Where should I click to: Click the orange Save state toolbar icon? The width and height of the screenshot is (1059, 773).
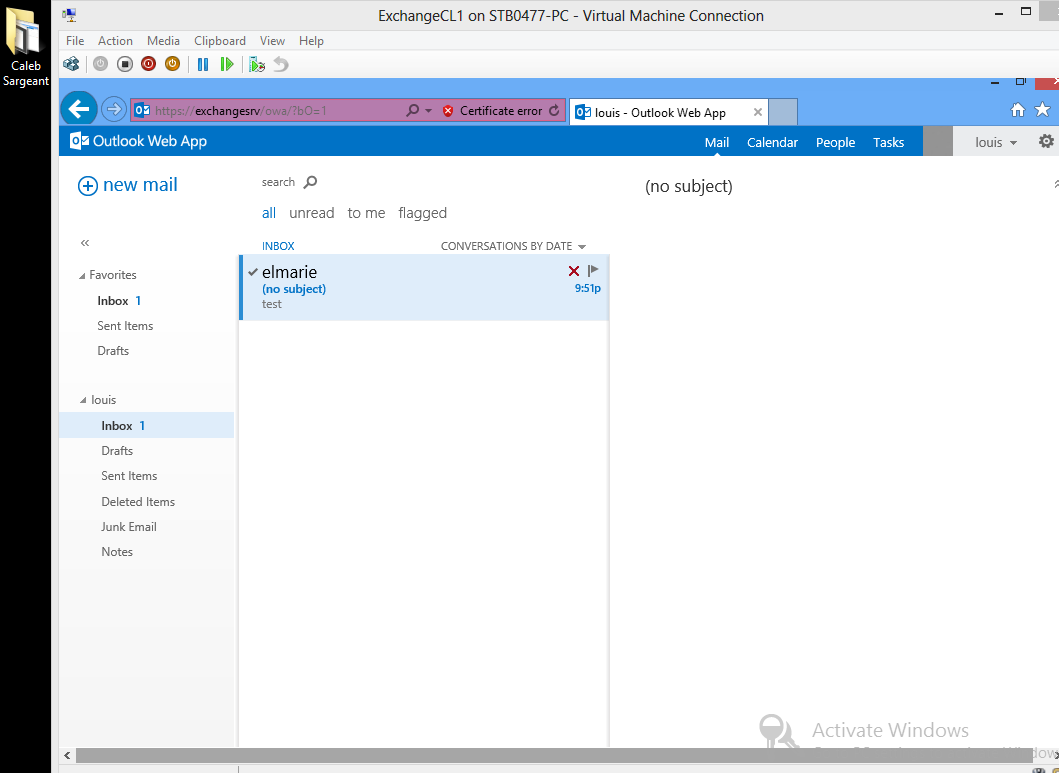point(173,64)
